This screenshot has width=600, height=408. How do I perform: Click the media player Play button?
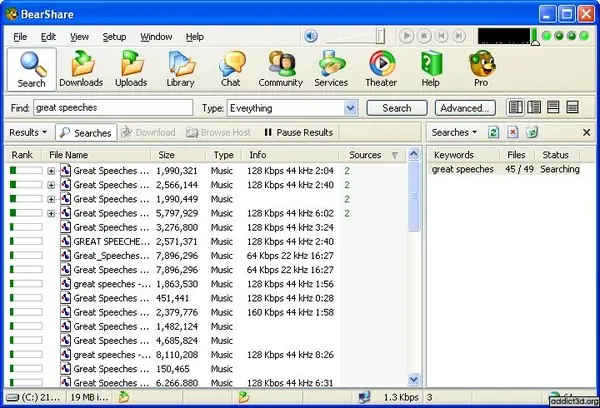(406, 36)
